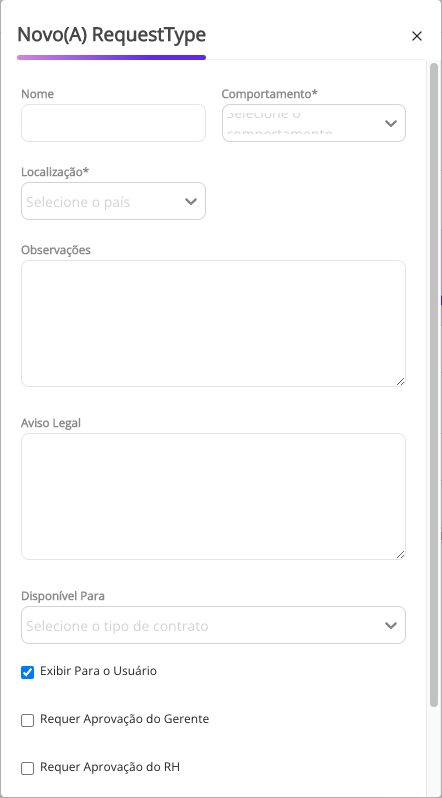
Task: Enable Requer Aprovação do Gerente
Action: point(27,720)
